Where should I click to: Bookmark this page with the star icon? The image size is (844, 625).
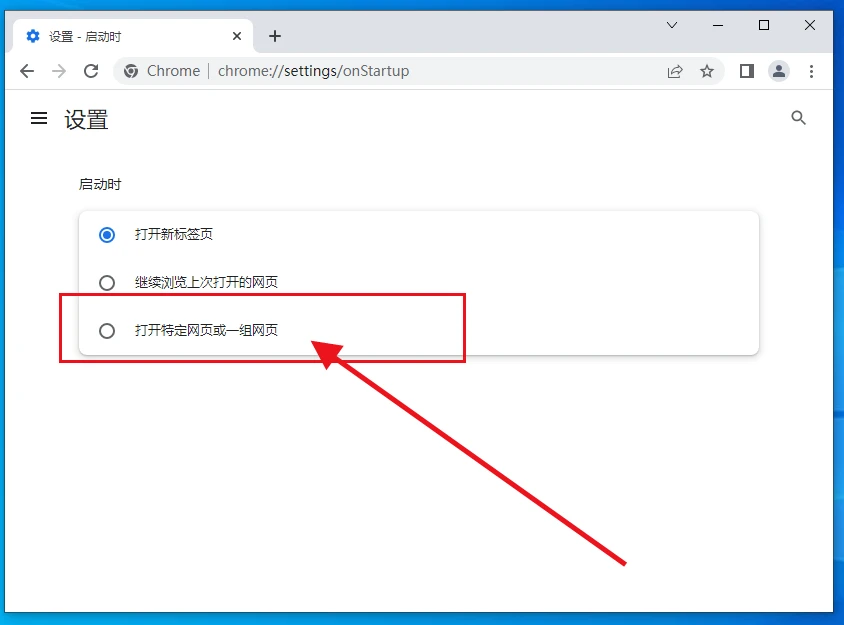(707, 71)
